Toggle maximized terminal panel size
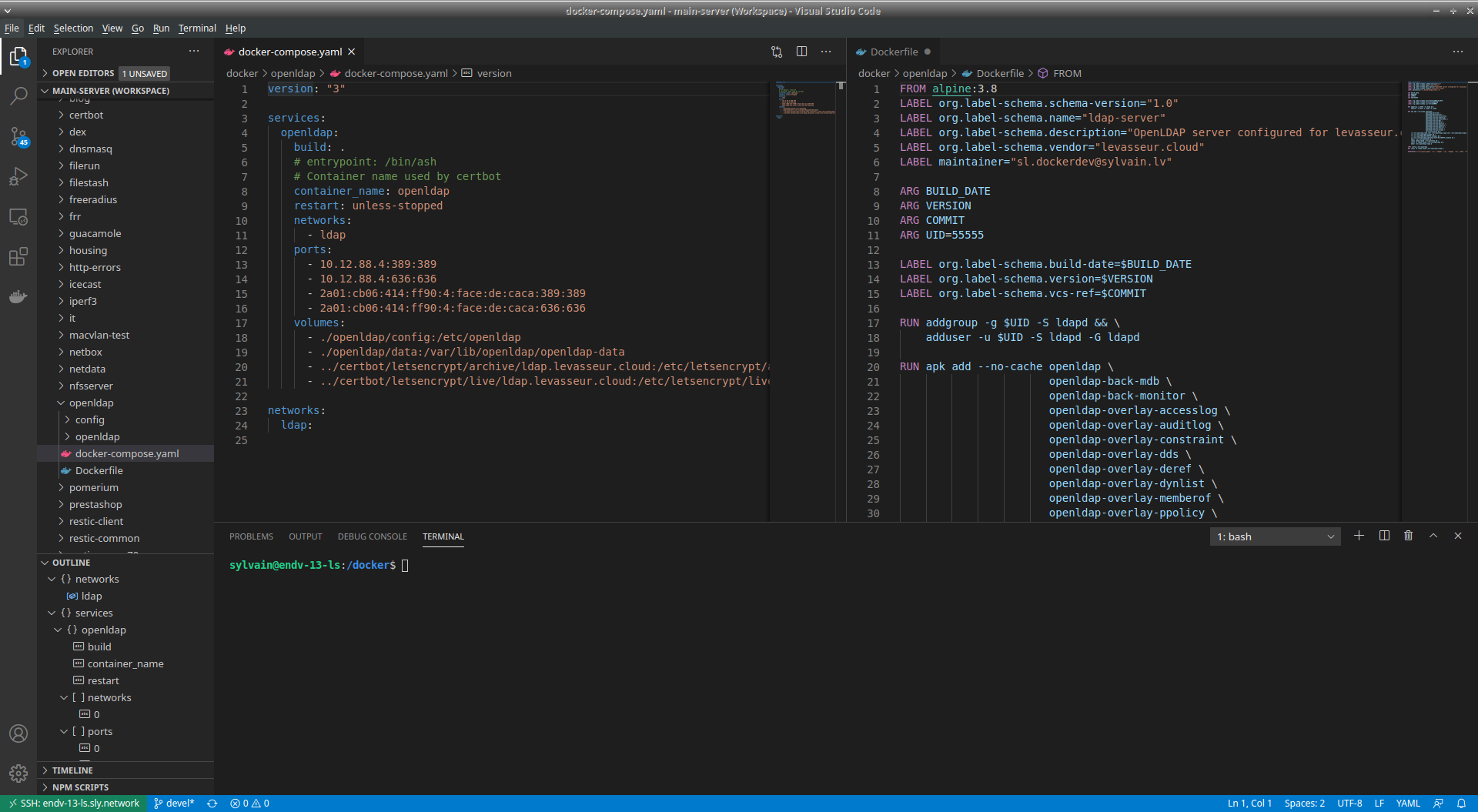 (1433, 536)
